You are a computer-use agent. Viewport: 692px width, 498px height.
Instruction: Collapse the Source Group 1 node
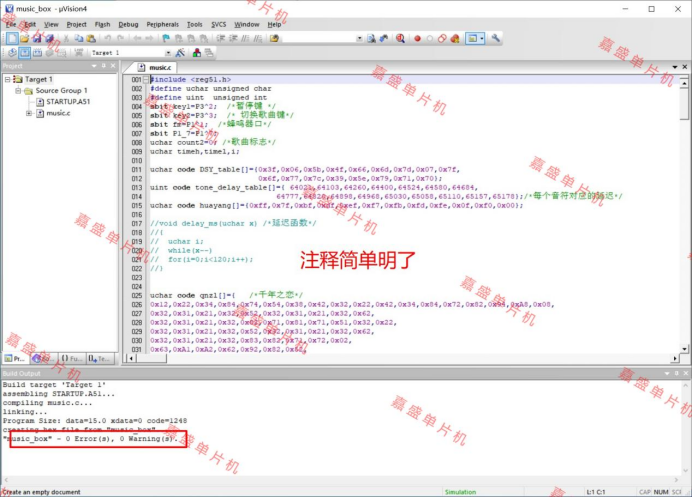(x=18, y=91)
